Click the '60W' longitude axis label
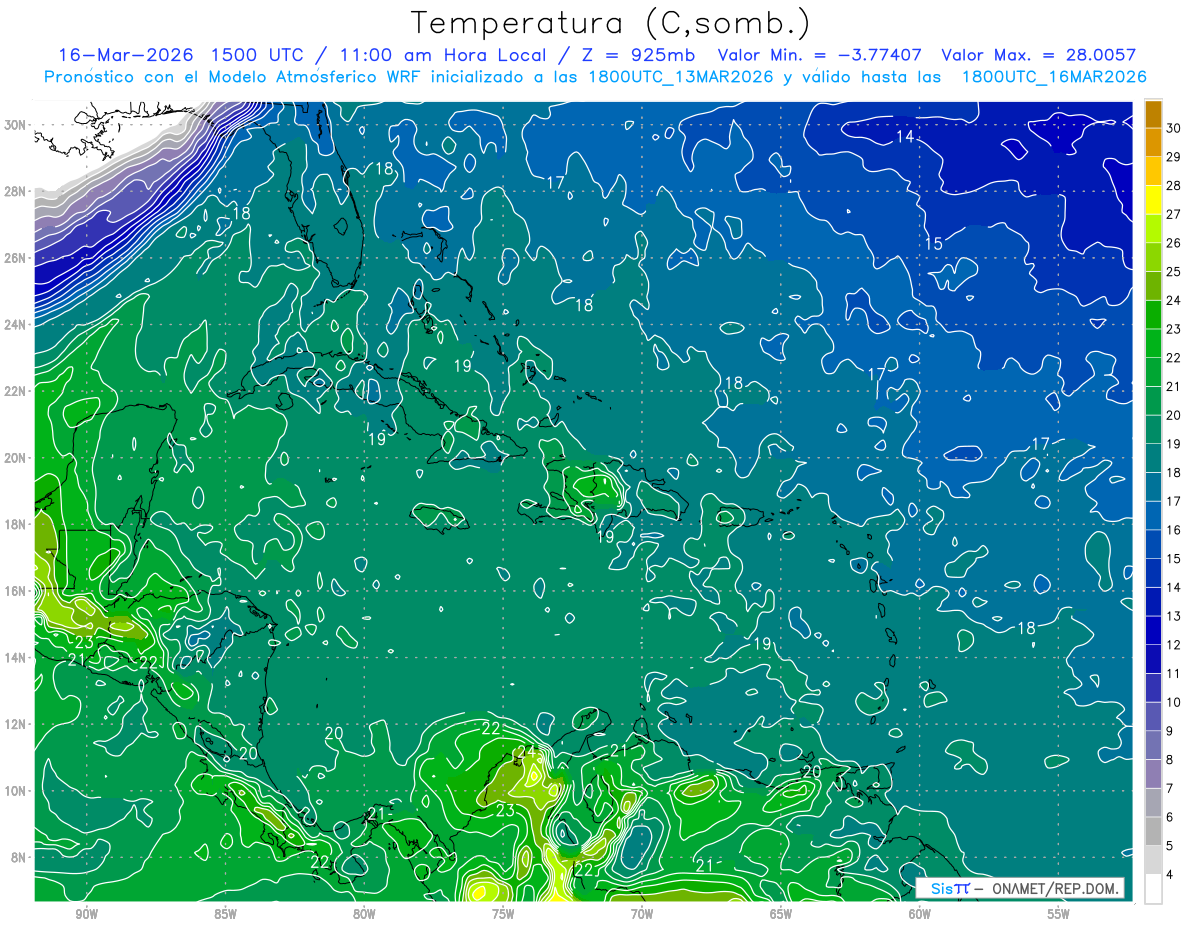The image size is (1200, 927). point(920,914)
